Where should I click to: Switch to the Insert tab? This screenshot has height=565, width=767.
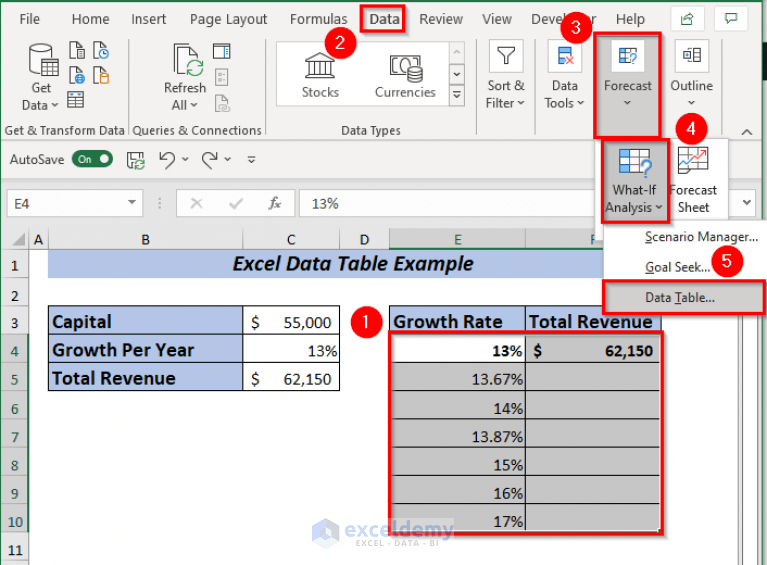pos(148,19)
